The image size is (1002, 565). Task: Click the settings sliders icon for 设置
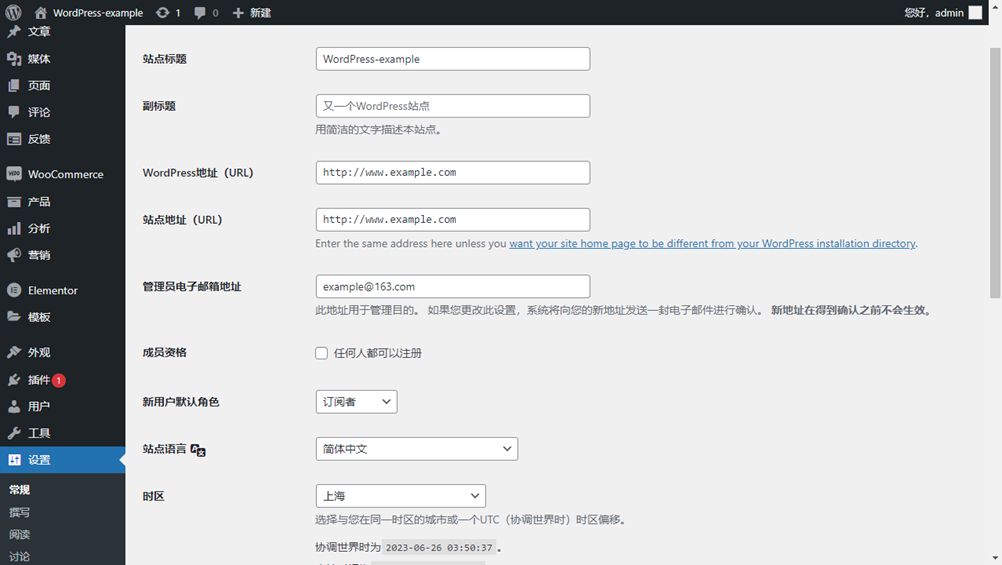pyautogui.click(x=14, y=460)
